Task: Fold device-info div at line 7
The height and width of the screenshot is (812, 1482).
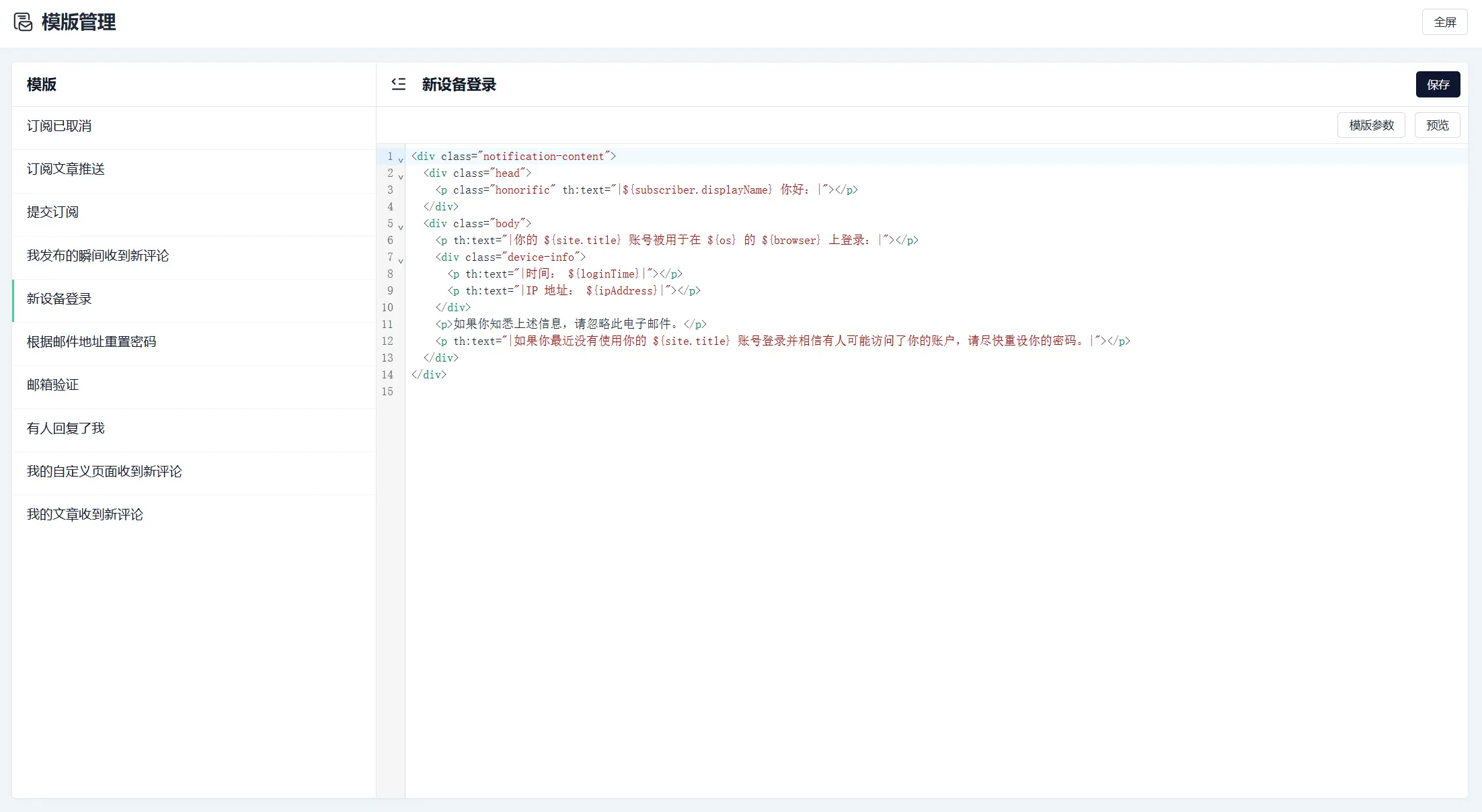Action: coord(401,261)
